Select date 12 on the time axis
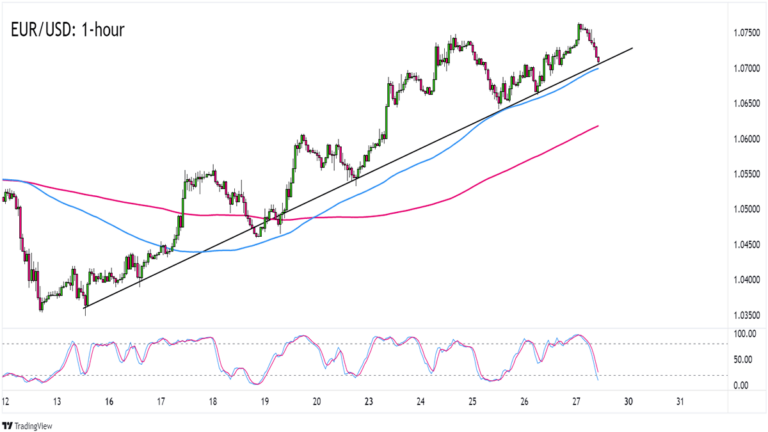The width and height of the screenshot is (768, 432). 5,402
